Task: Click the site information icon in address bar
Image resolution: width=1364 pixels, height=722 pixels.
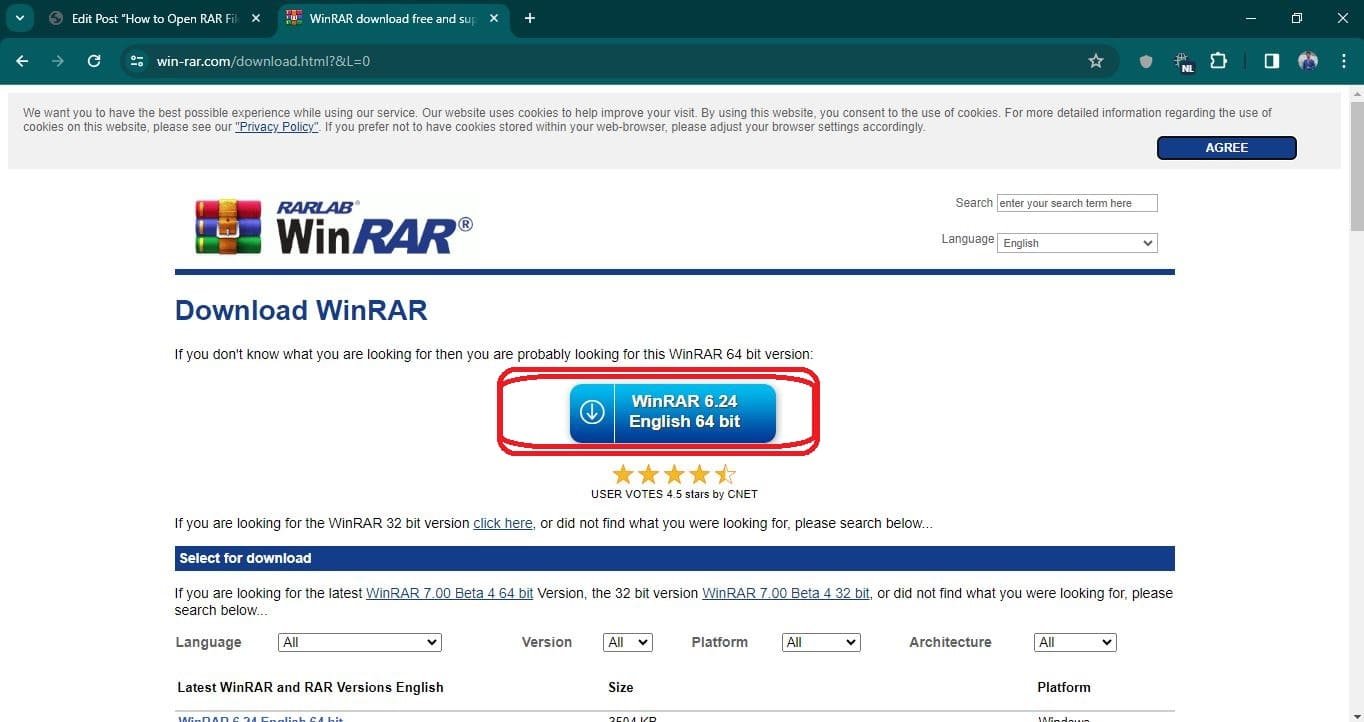Action: (x=138, y=61)
